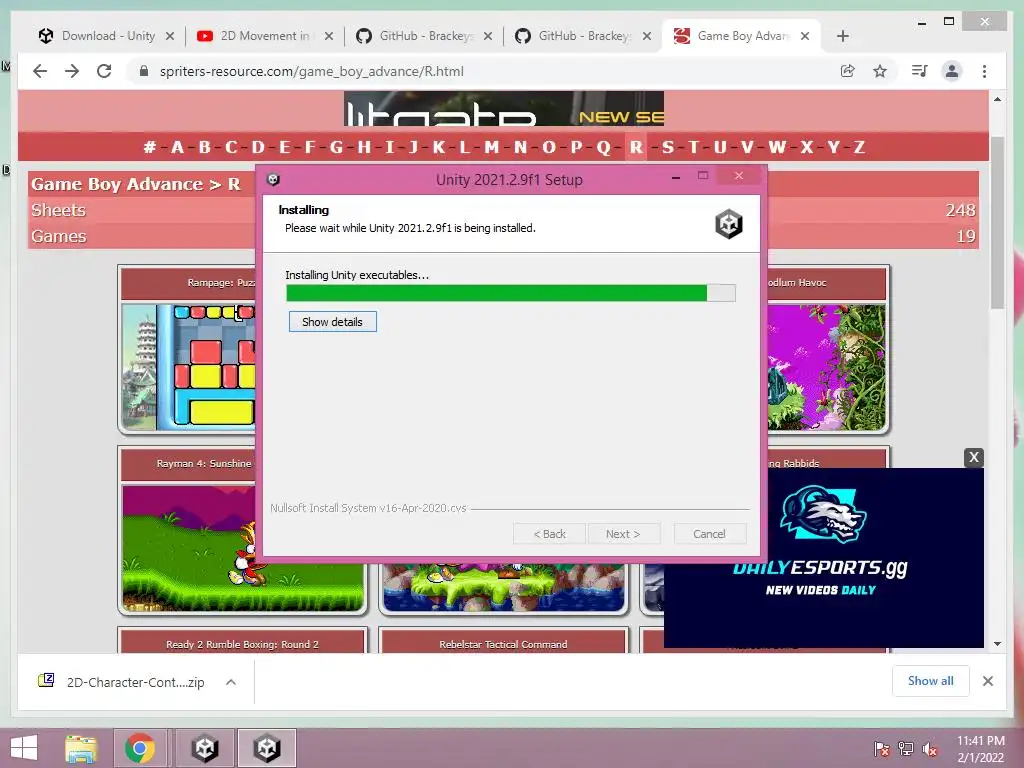This screenshot has width=1024, height=768.
Task: Expand options for the downloaded zip file
Action: [231, 682]
